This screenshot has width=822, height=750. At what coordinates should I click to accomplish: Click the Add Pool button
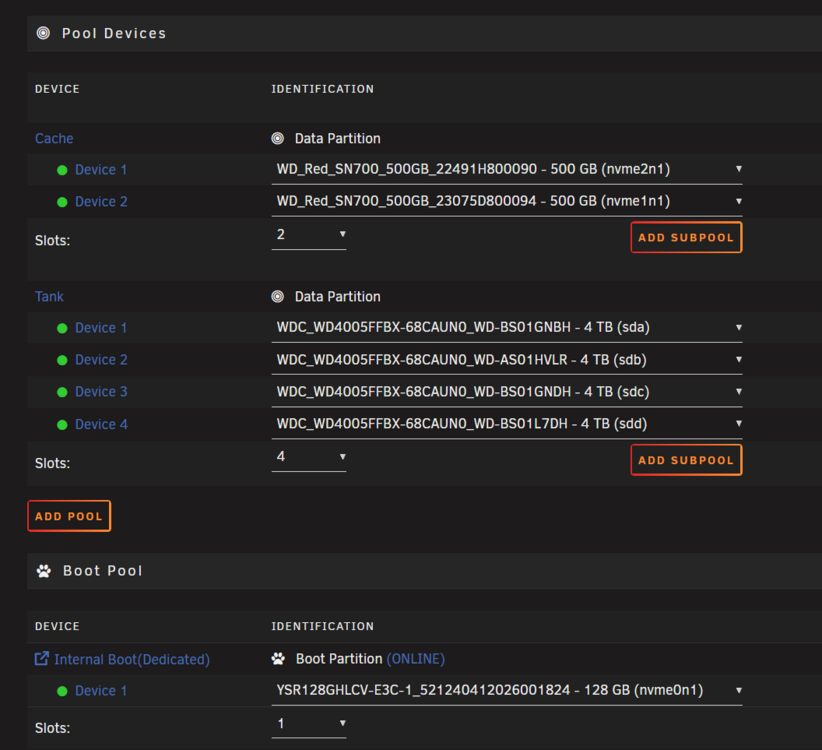coord(69,516)
